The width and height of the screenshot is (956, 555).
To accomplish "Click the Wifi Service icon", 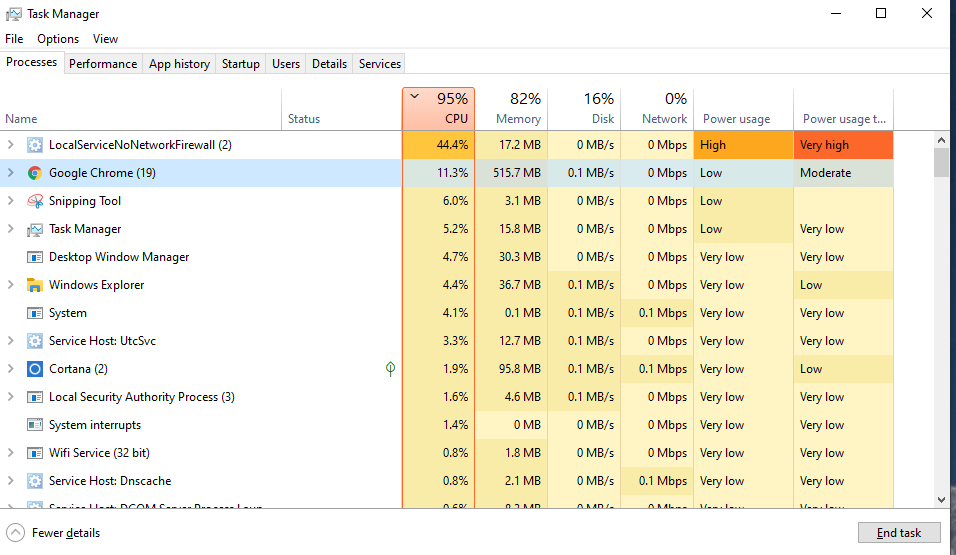I will click(35, 453).
